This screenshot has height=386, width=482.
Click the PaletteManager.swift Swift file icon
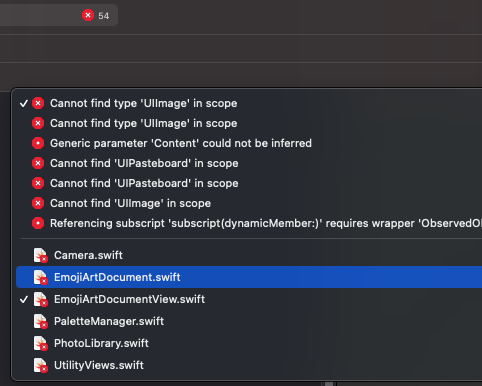[41, 321]
